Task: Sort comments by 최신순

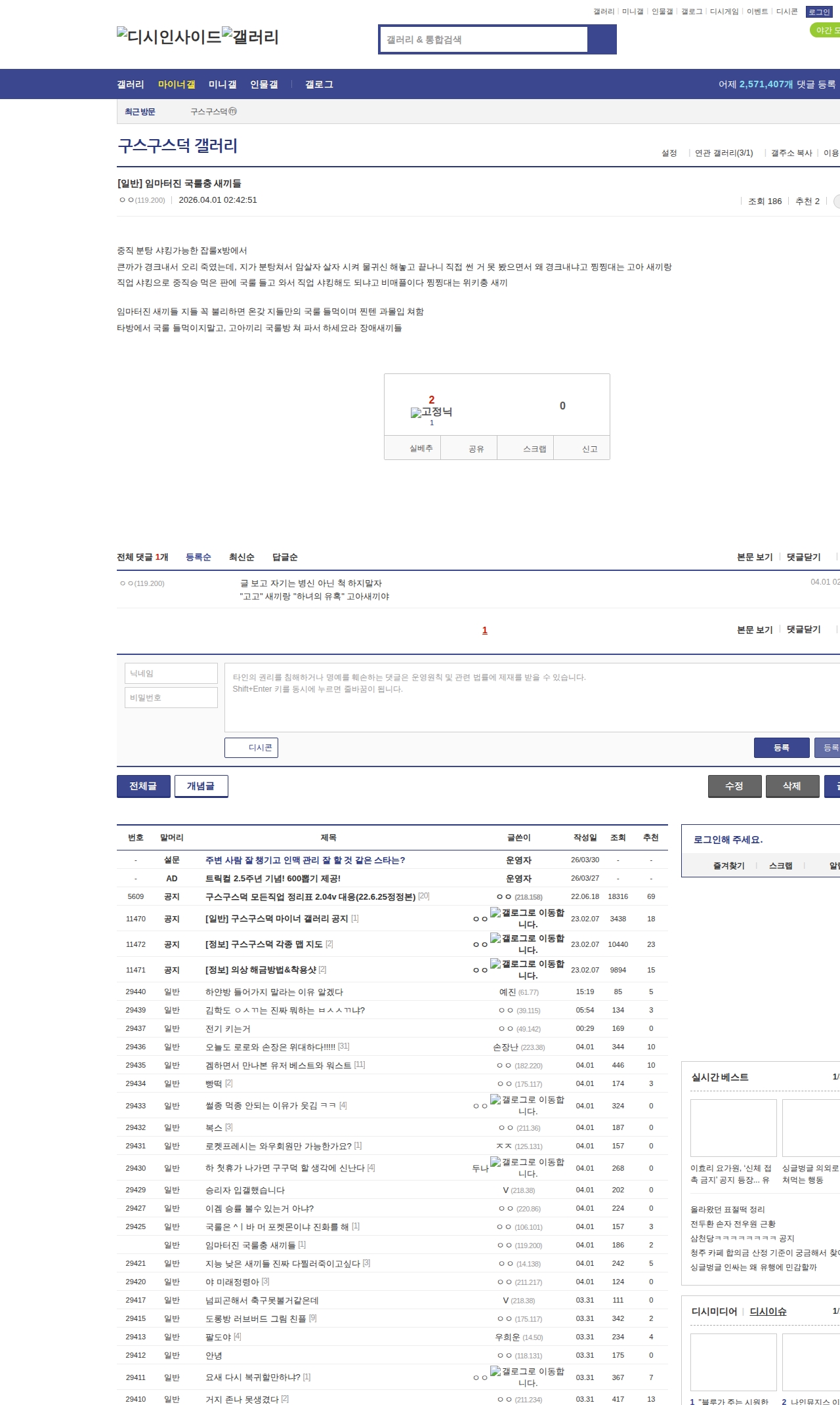Action: (x=241, y=557)
